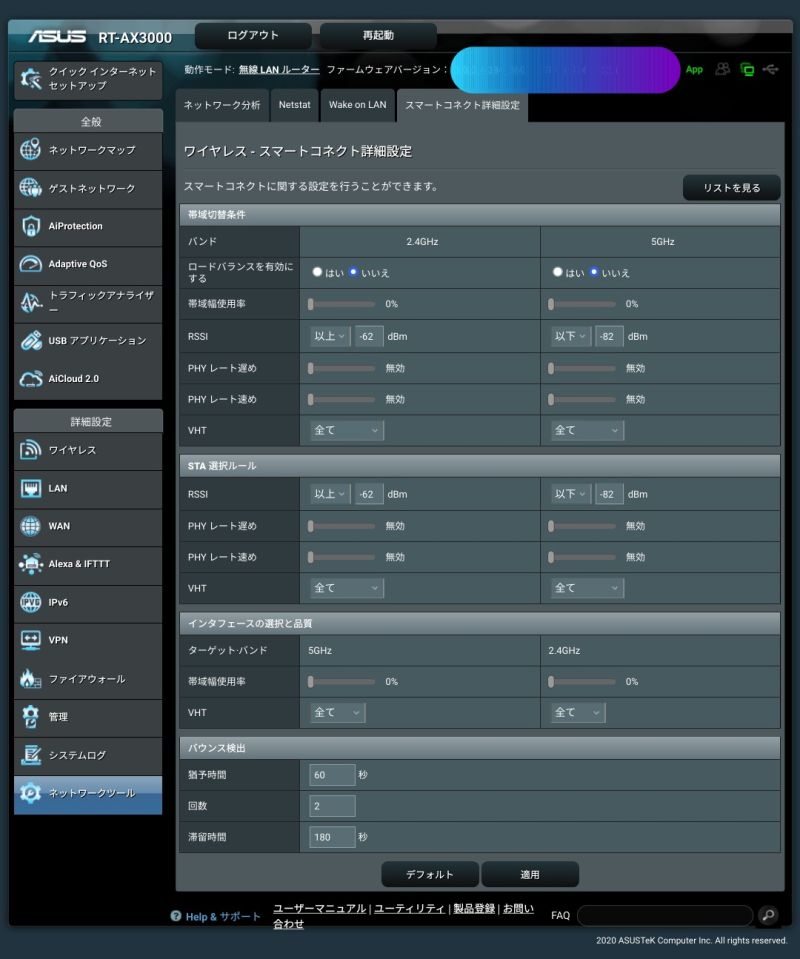This screenshot has height=959, width=800.
Task: Open the AiProtection security panel
Action: pyautogui.click(x=88, y=227)
